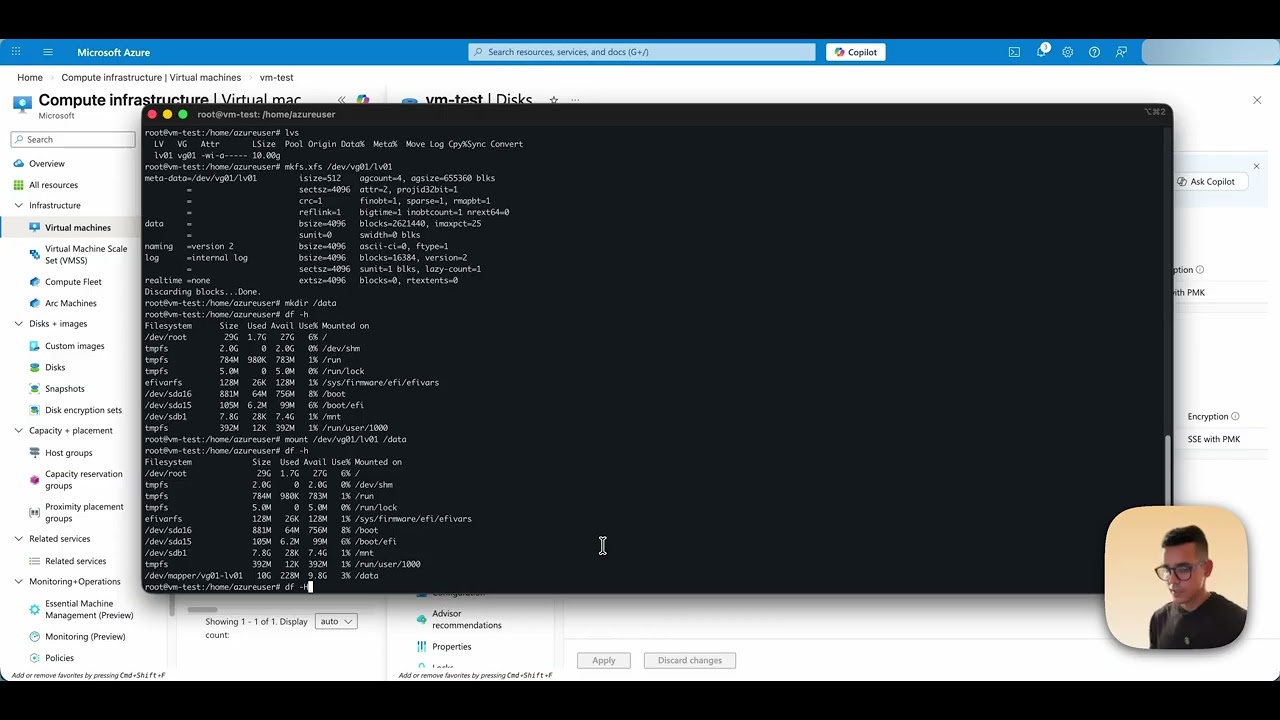Click the Proximity placement groups icon
This screenshot has width=1280, height=720.
(35, 512)
